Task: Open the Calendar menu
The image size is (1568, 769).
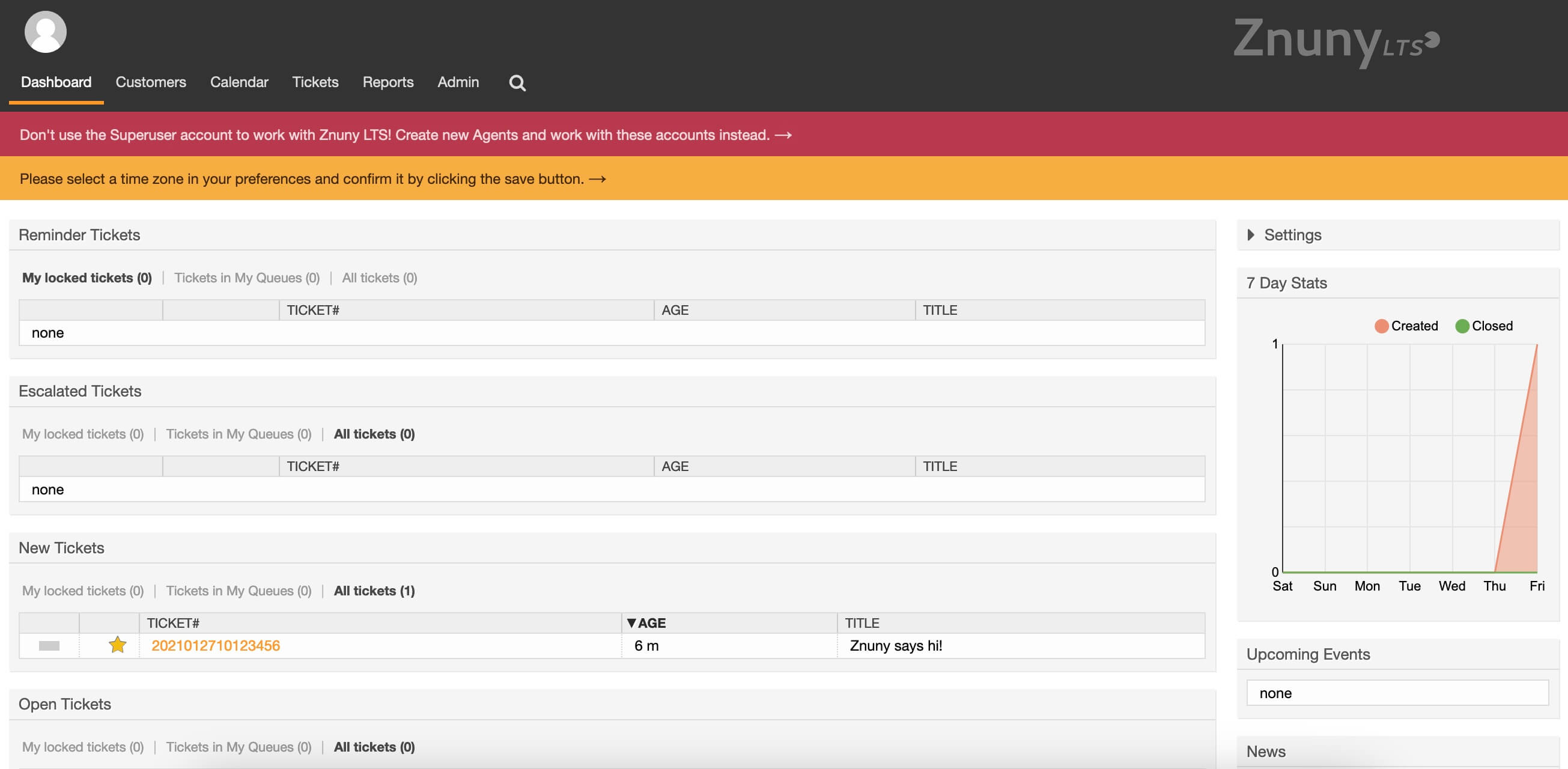Action: tap(239, 82)
